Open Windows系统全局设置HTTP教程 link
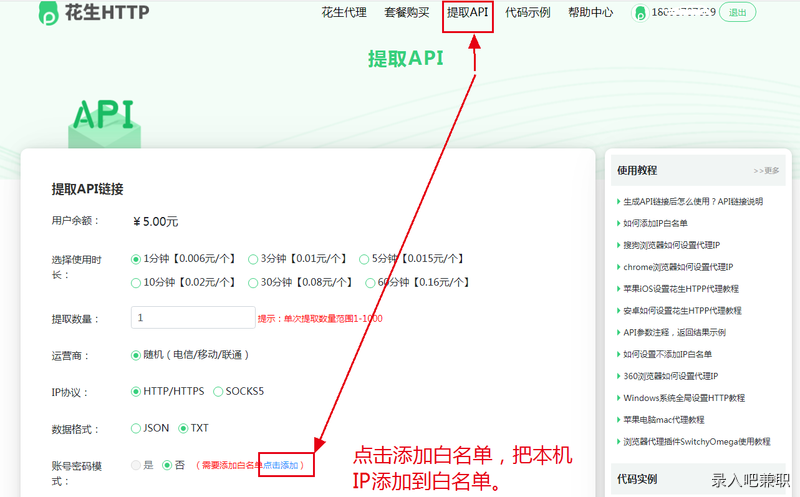This screenshot has height=497, width=800. coord(684,398)
